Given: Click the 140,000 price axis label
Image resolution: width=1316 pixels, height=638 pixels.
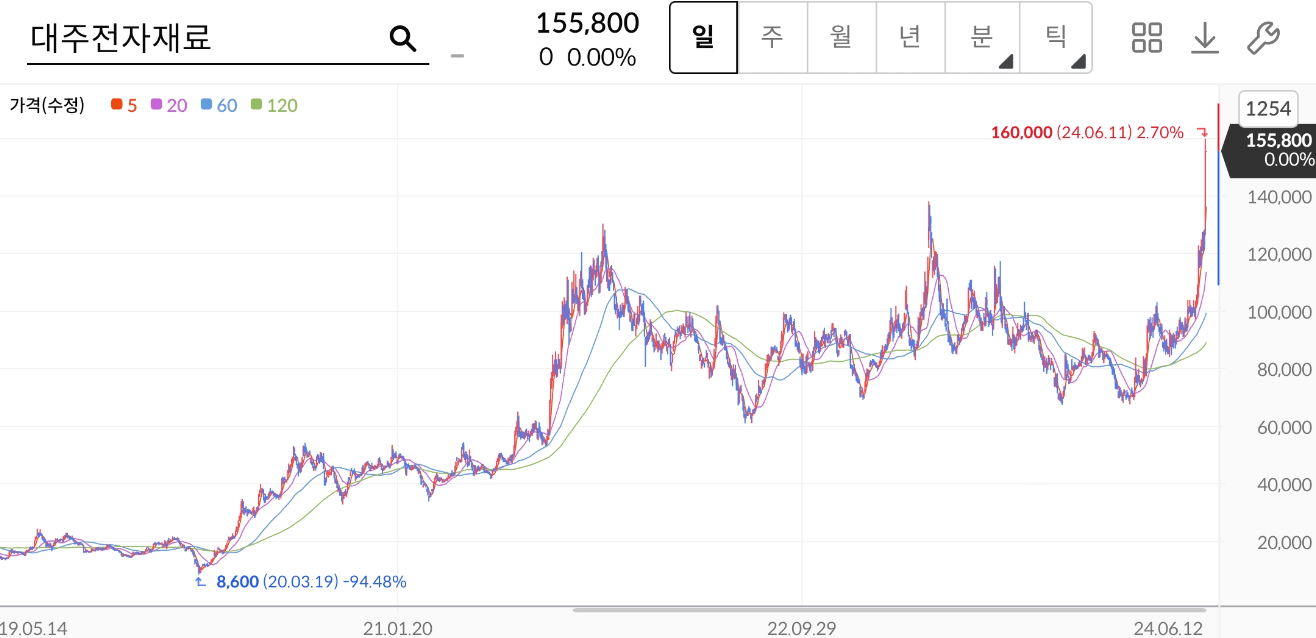Looking at the screenshot, I should [1279, 197].
